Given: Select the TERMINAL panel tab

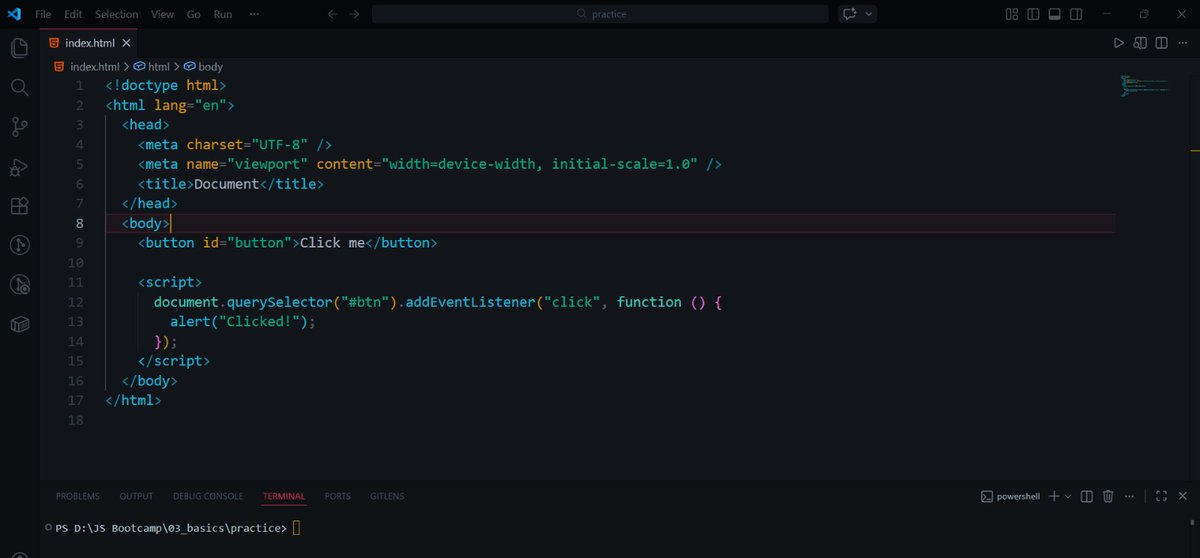Looking at the screenshot, I should pyautogui.click(x=284, y=496).
